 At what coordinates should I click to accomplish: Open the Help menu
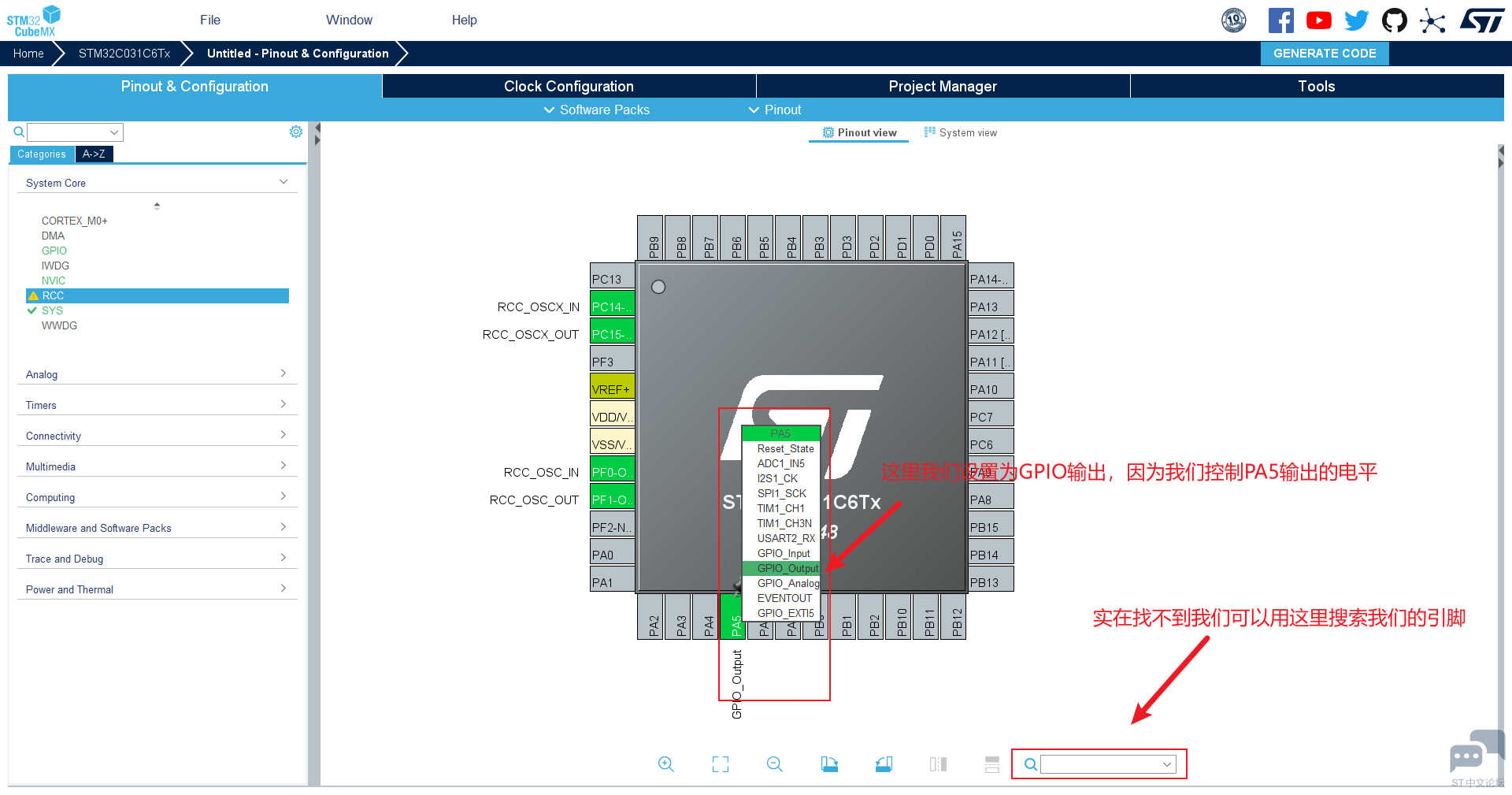pos(465,20)
